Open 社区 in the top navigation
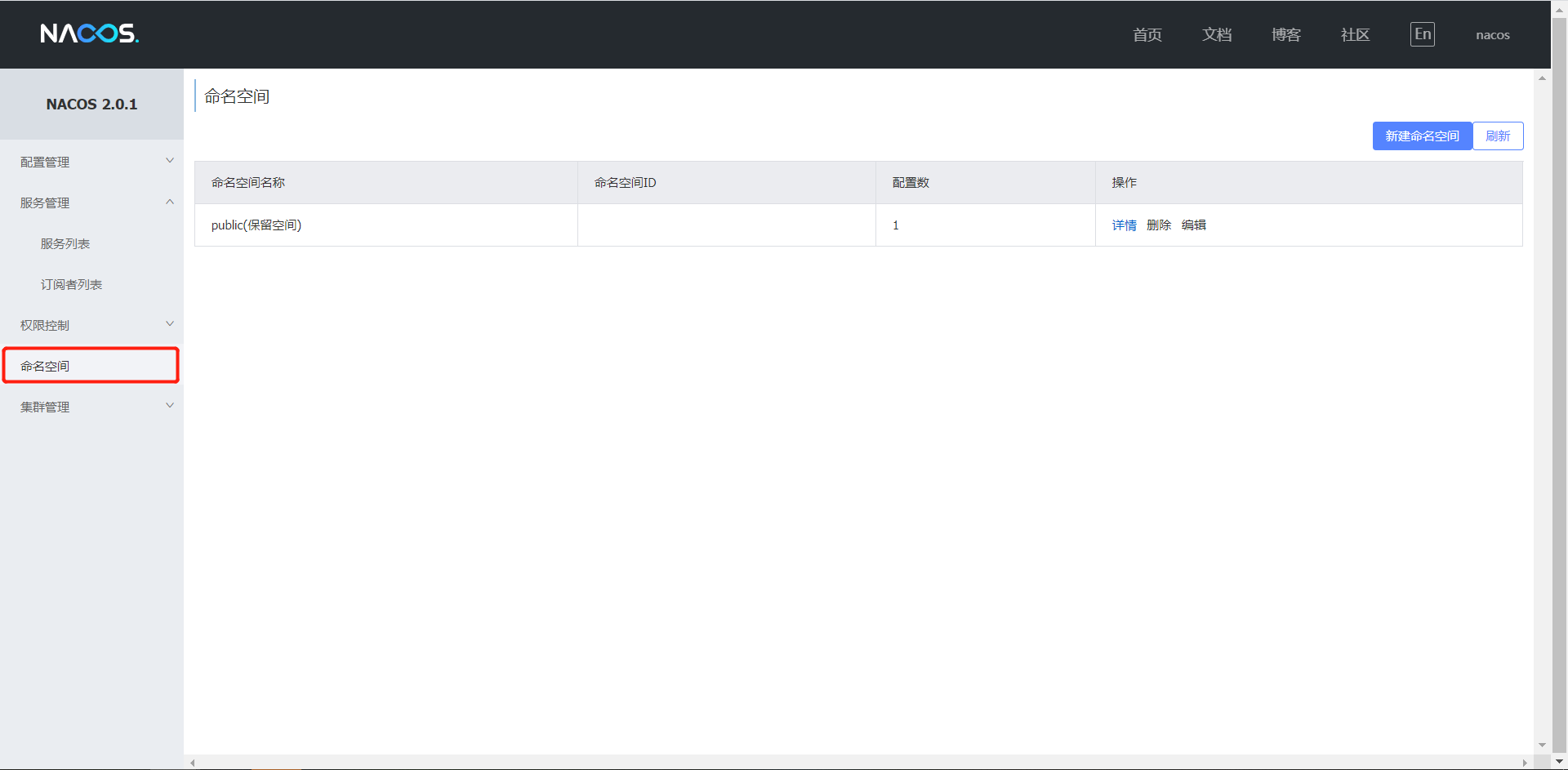Viewport: 1568px width, 770px height. click(1356, 34)
